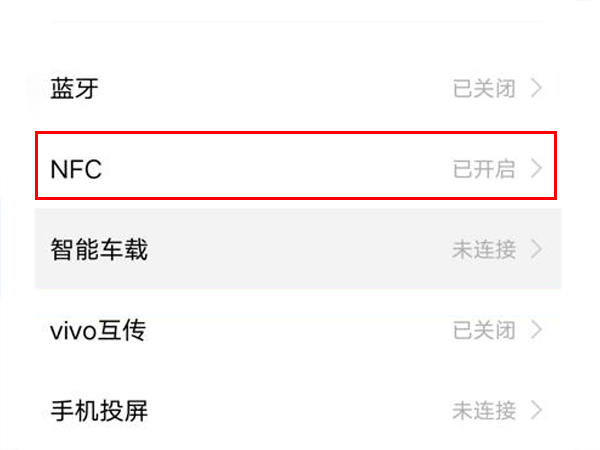The width and height of the screenshot is (600, 450).
Task: Click blank middle area of vivo互传 row
Action: [x=300, y=329]
